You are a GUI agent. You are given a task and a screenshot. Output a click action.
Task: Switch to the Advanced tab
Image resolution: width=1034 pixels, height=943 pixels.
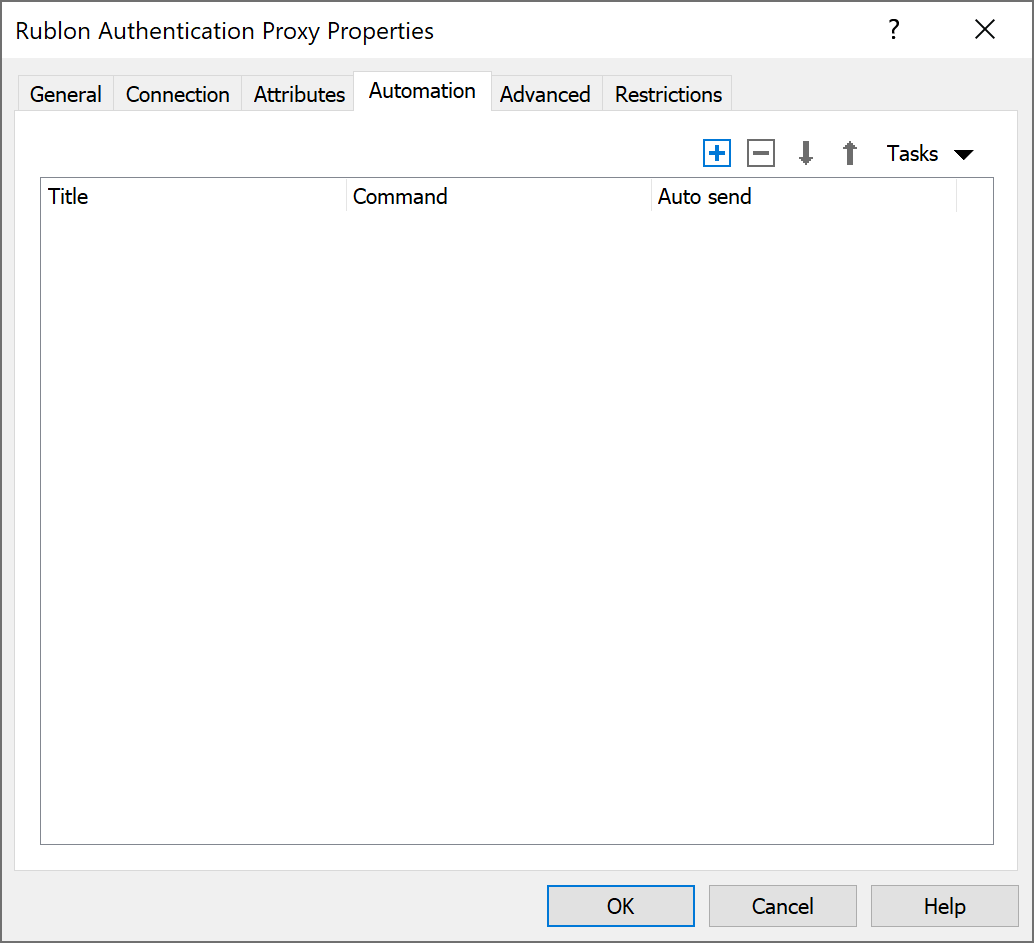tap(545, 94)
